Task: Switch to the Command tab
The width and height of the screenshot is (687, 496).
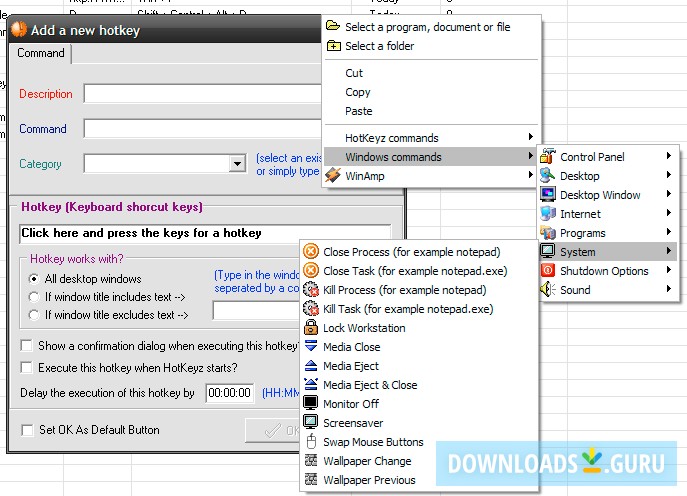Action: click(41, 53)
